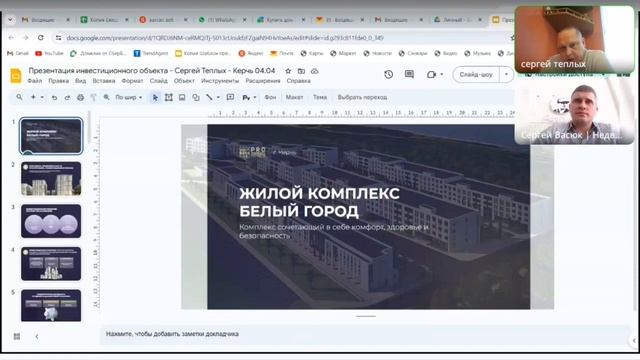Click the Макет button
This screenshot has width=640, height=360.
[x=294, y=98]
